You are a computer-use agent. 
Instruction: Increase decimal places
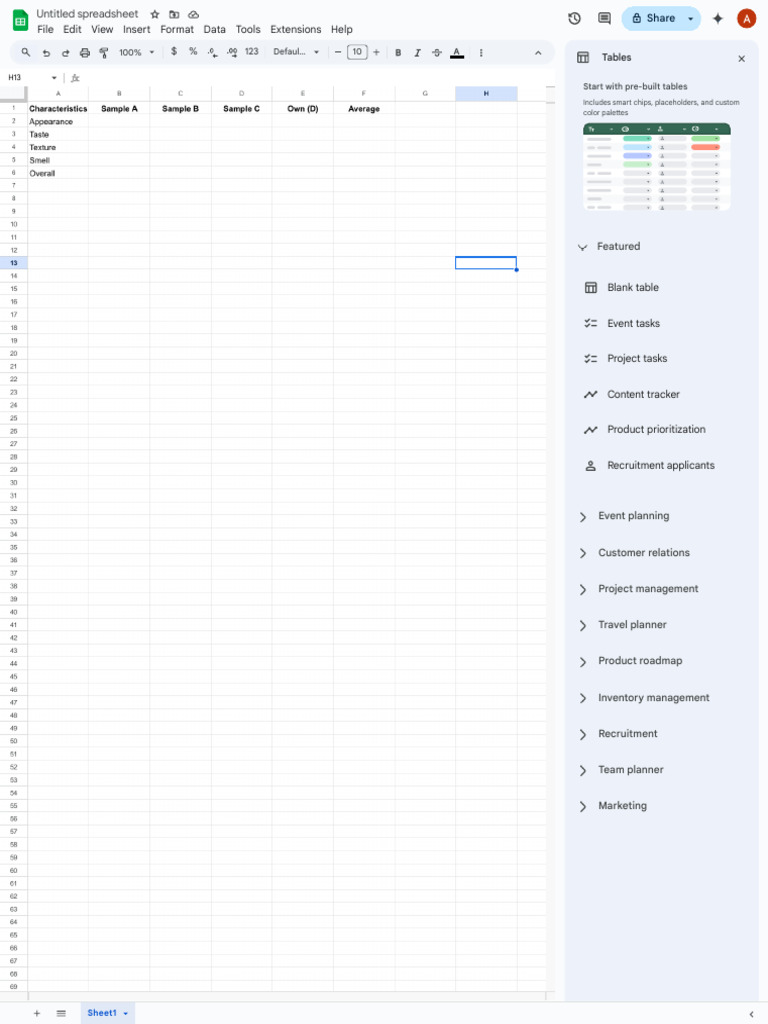[232, 52]
